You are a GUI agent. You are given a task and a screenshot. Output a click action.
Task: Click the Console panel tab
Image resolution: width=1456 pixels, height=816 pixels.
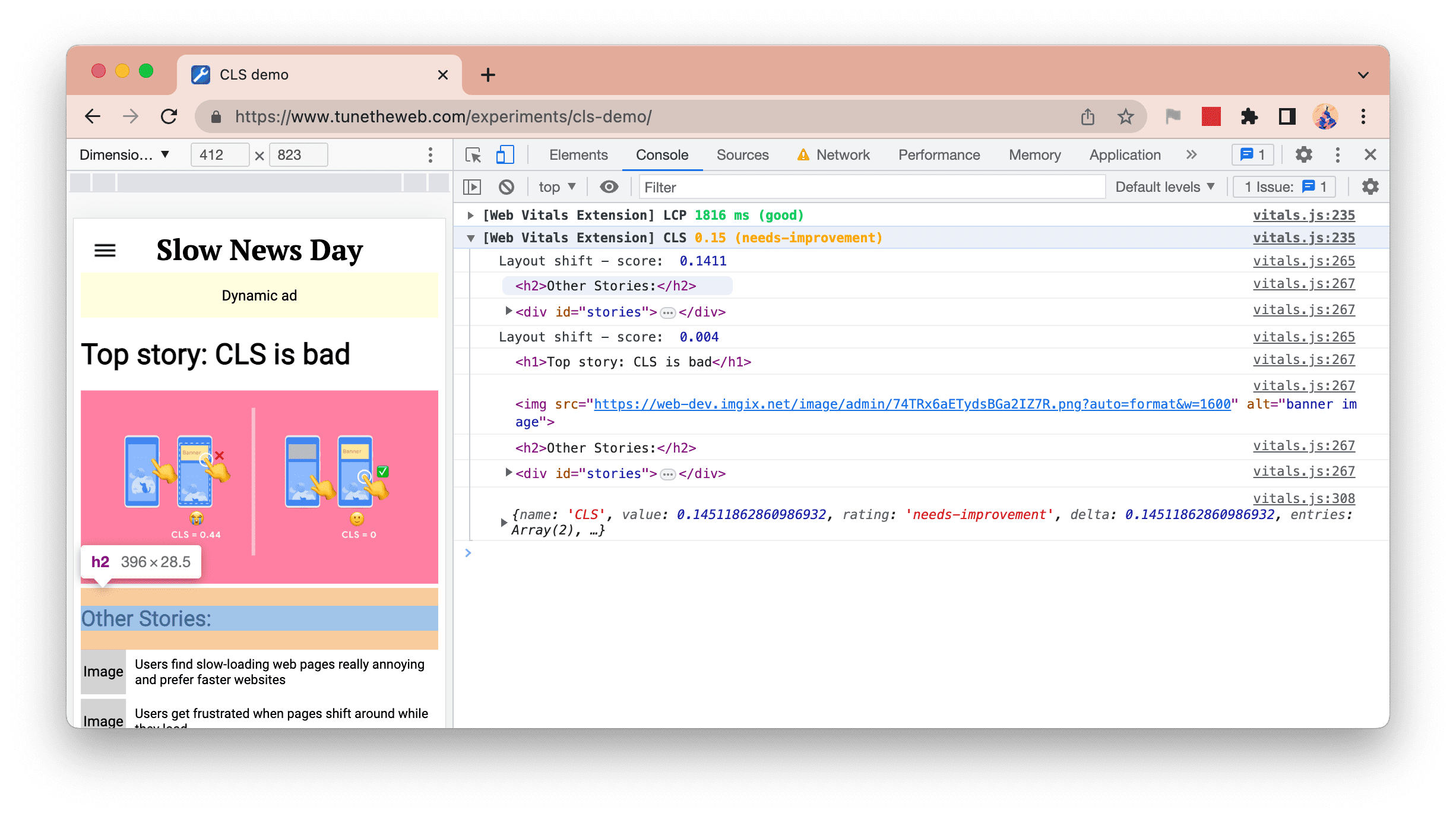point(662,155)
